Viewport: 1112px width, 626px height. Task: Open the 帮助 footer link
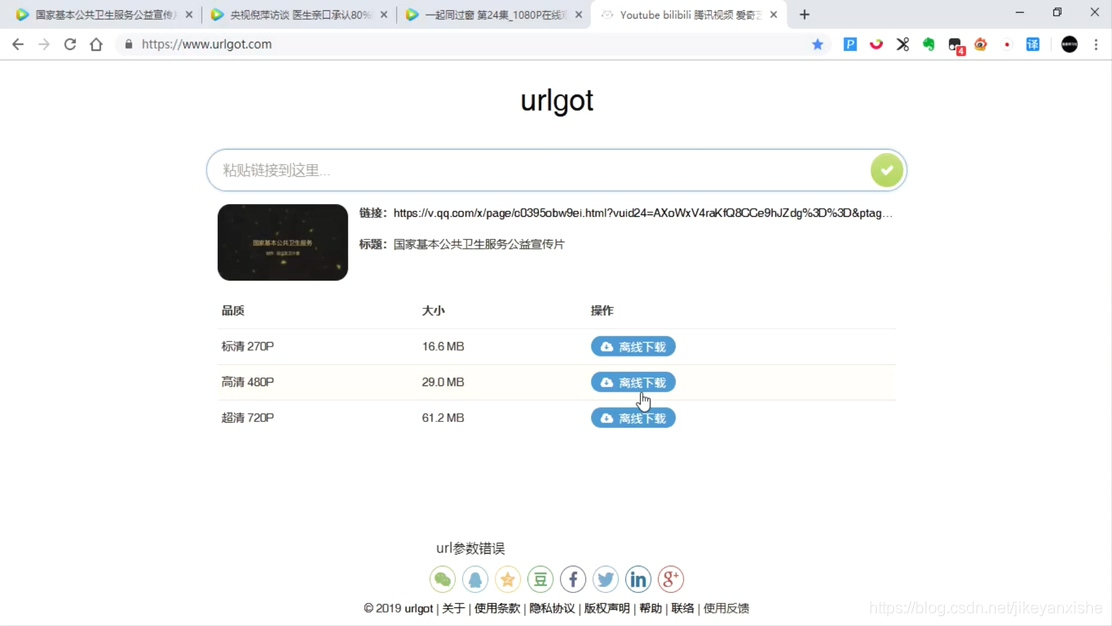(650, 608)
